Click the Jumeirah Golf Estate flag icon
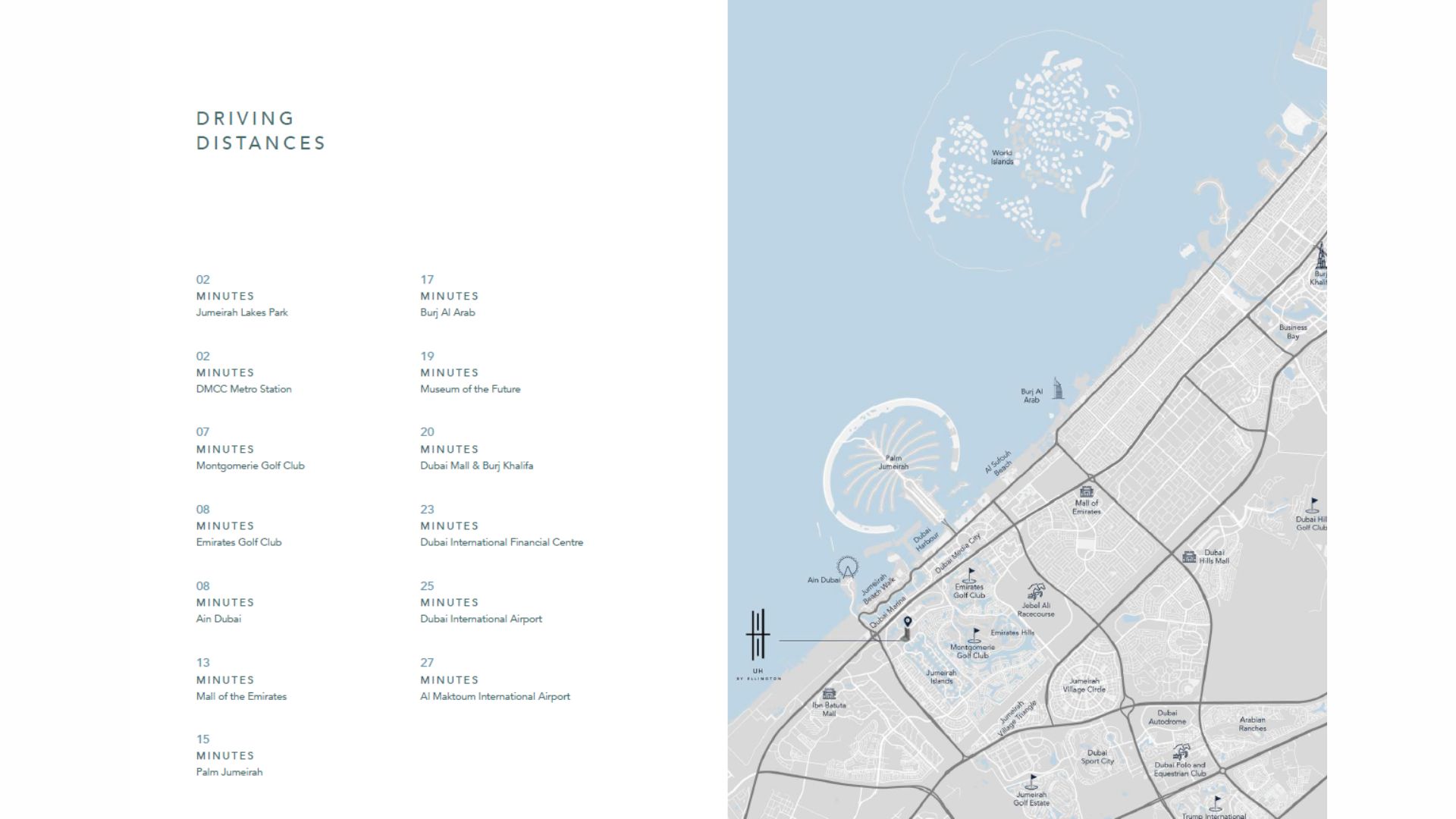Viewport: 1456px width, 819px height. [x=1031, y=782]
